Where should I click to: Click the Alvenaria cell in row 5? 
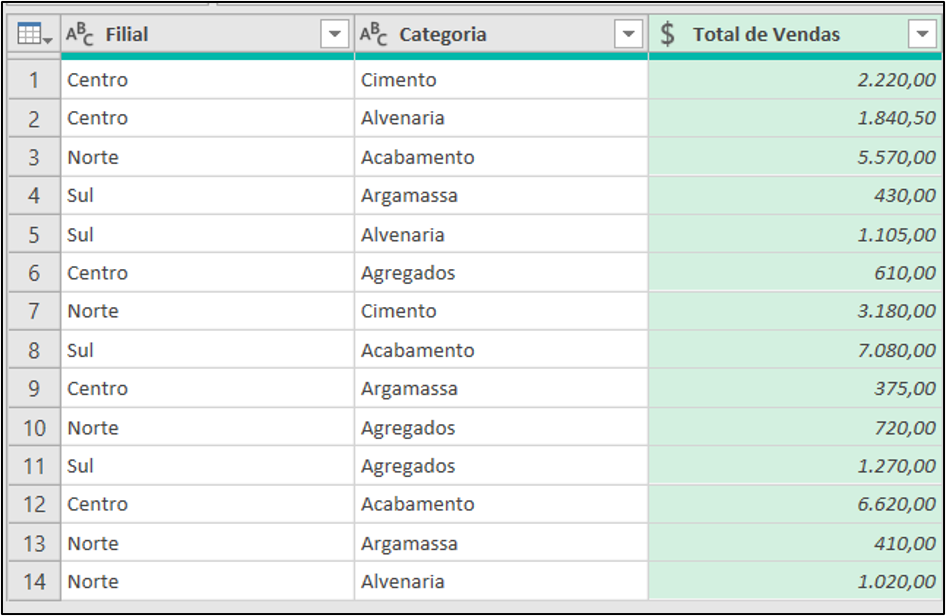[501, 234]
